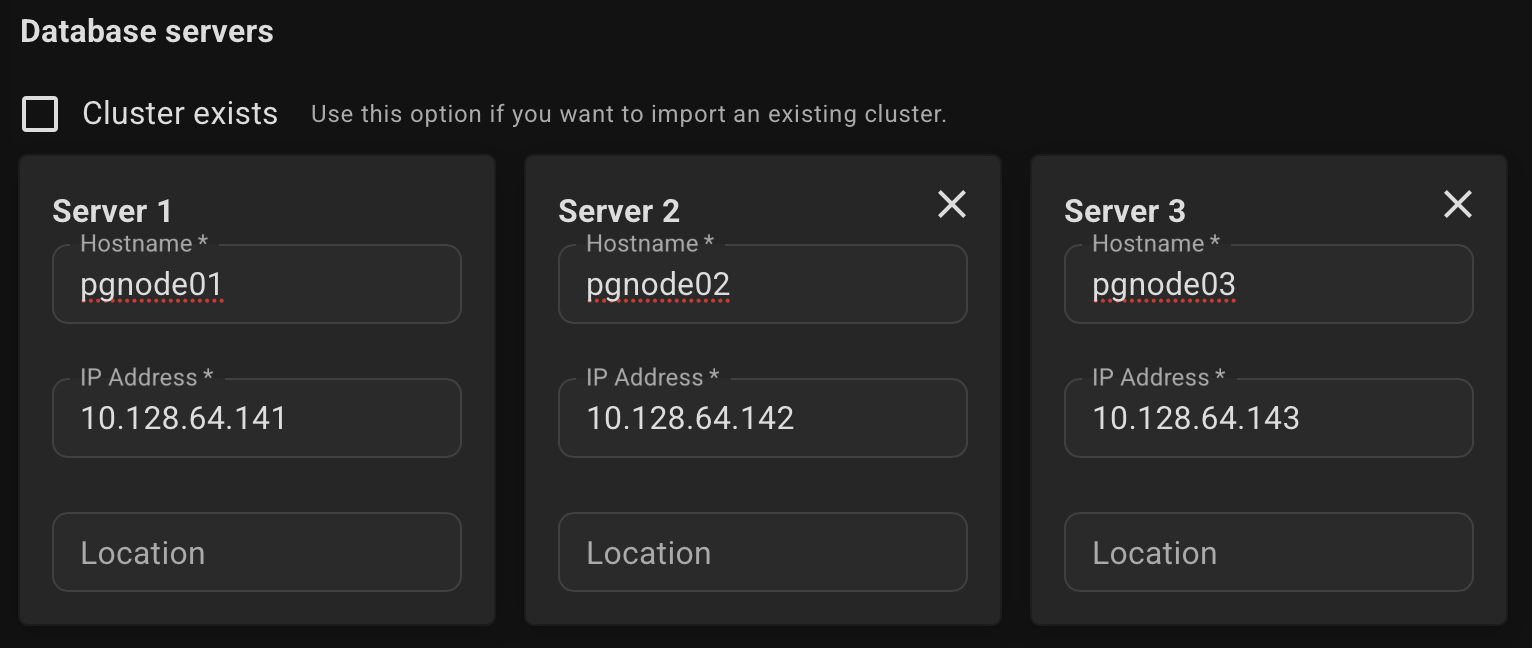Click the Server 1 card title

click(x=112, y=211)
